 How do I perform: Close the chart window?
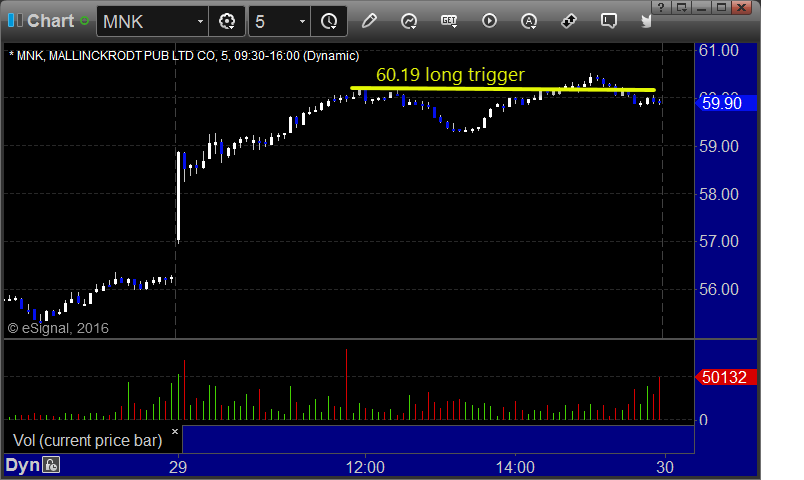(x=741, y=7)
